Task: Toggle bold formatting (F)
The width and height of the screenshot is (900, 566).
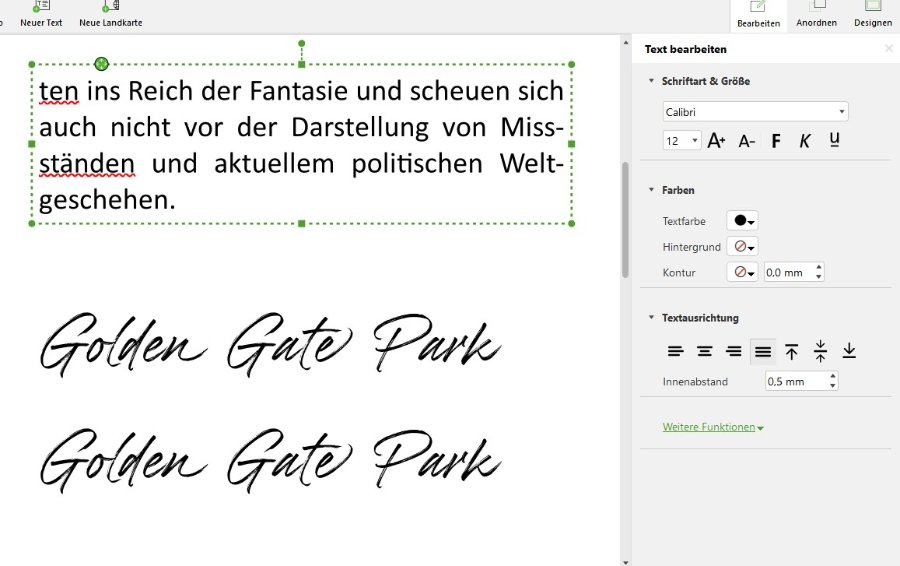Action: click(776, 141)
